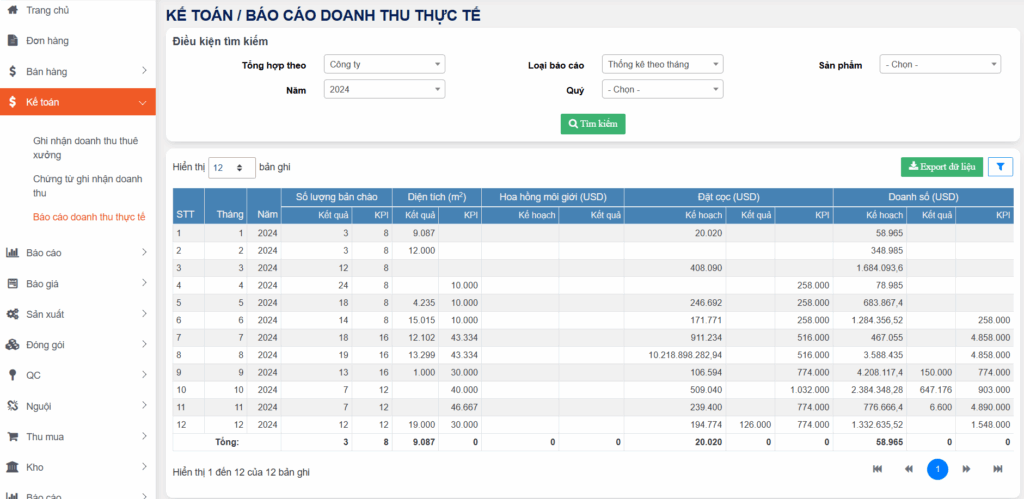1024x499 pixels.
Task: Click the warehouse icon for Kho
Action: pyautogui.click(x=12, y=467)
